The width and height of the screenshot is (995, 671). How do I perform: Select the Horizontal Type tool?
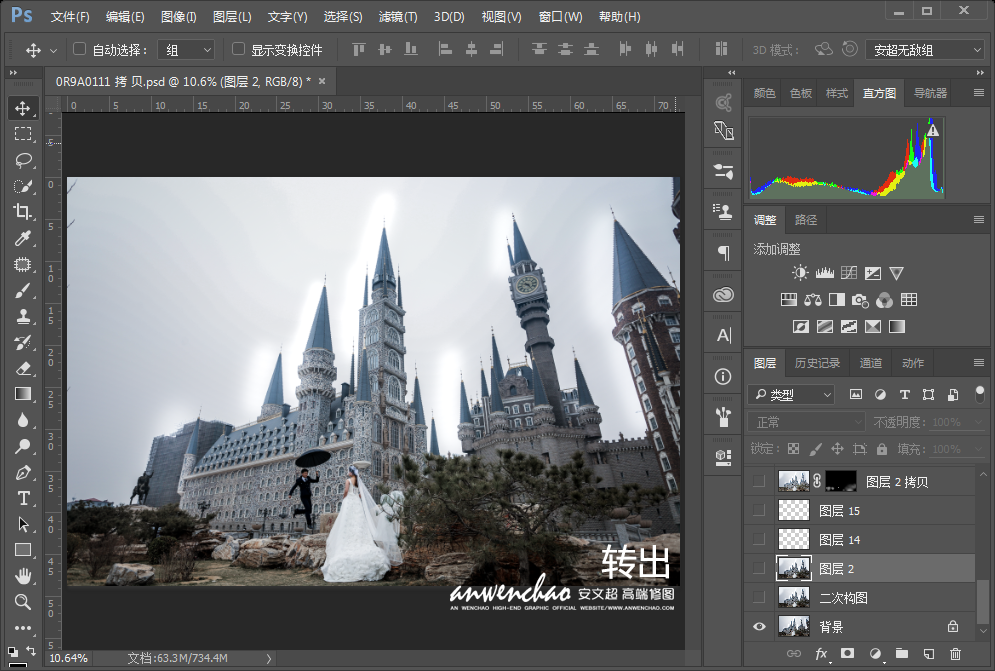23,498
